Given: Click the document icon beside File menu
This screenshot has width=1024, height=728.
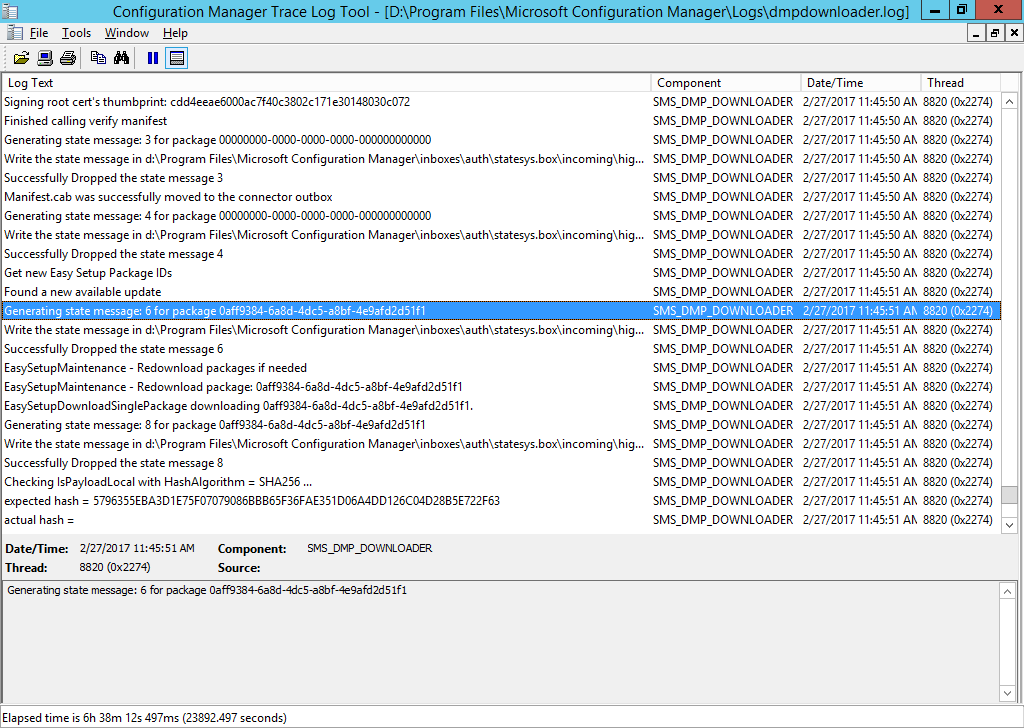Looking at the screenshot, I should pyautogui.click(x=15, y=33).
